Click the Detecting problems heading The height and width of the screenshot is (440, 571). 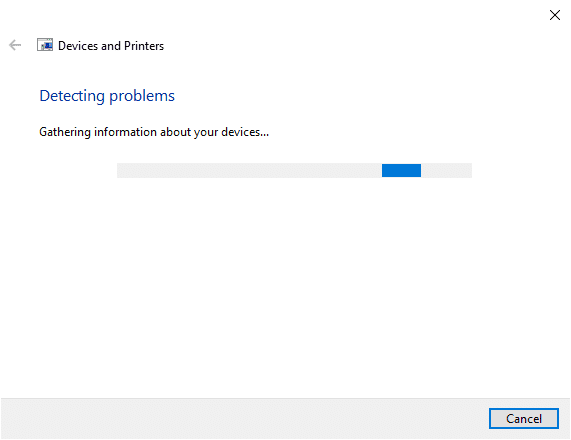tap(107, 96)
